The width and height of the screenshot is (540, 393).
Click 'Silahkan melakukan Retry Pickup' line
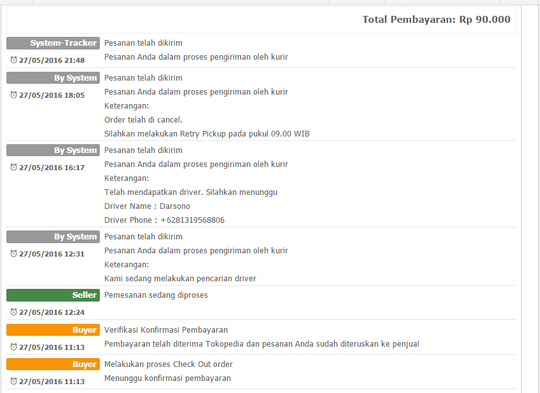[207, 134]
